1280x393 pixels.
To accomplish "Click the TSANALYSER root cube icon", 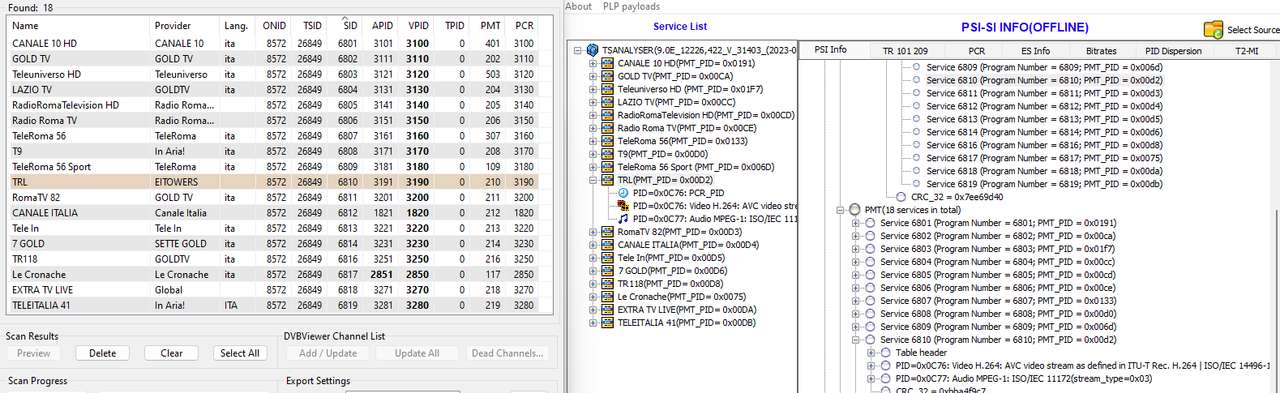I will [593, 49].
